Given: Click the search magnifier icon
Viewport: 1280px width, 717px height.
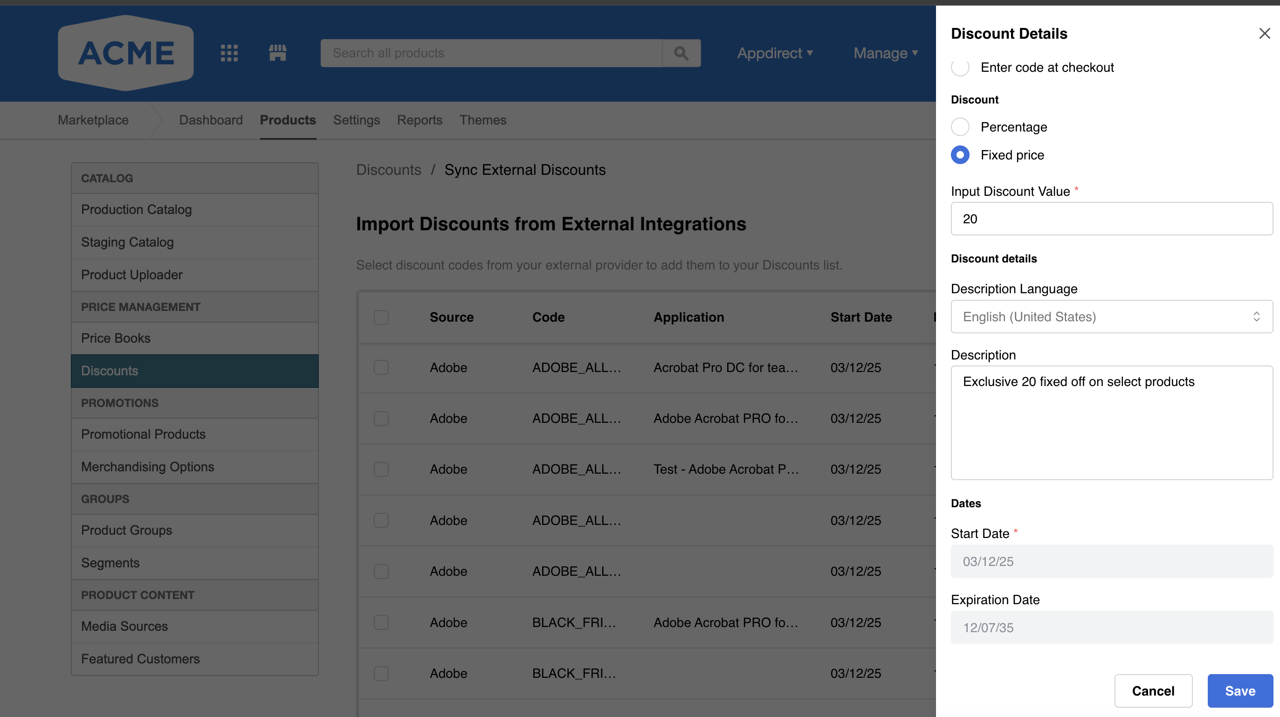Looking at the screenshot, I should coord(681,53).
